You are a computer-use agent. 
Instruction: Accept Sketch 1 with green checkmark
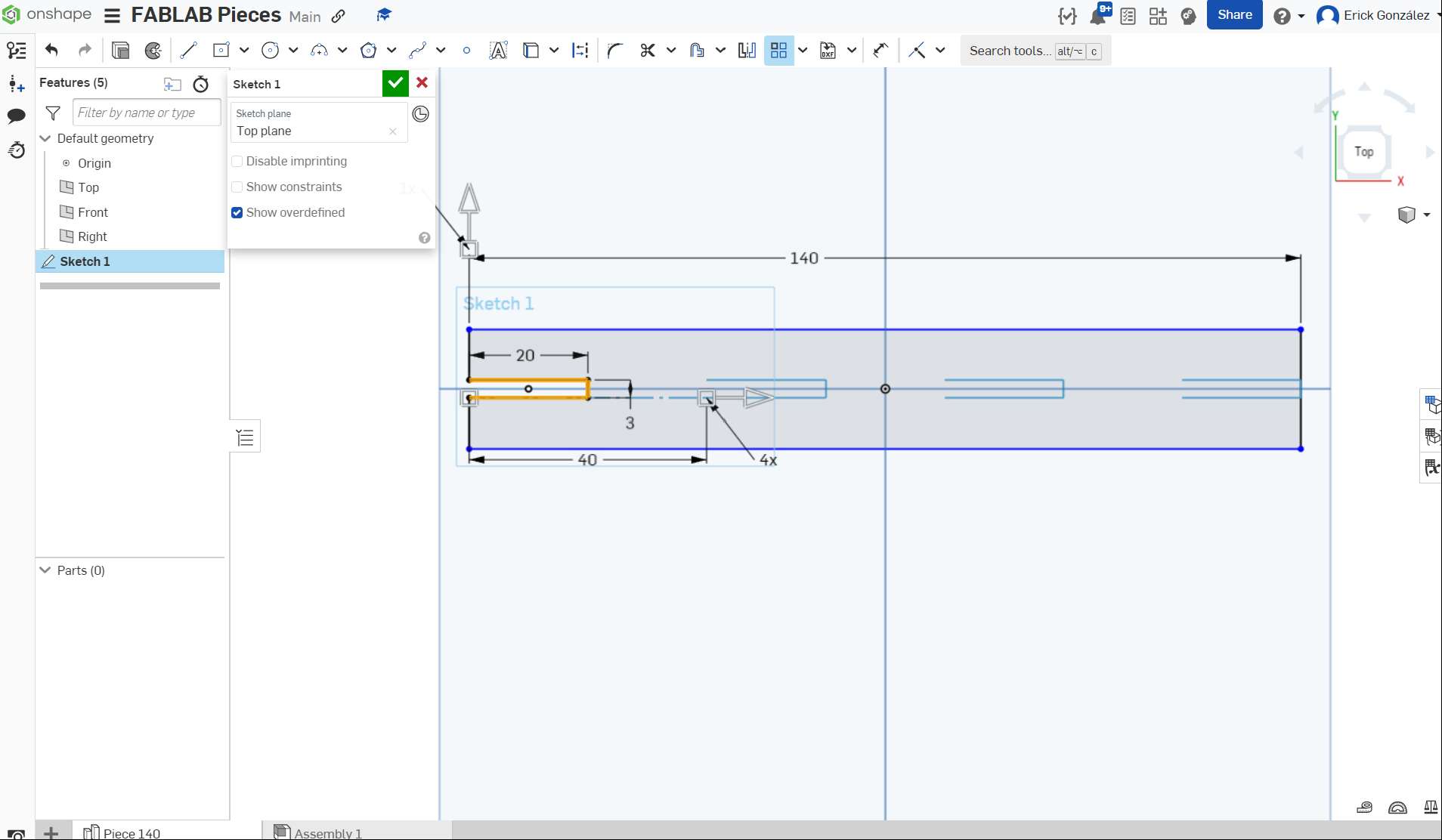pos(395,83)
